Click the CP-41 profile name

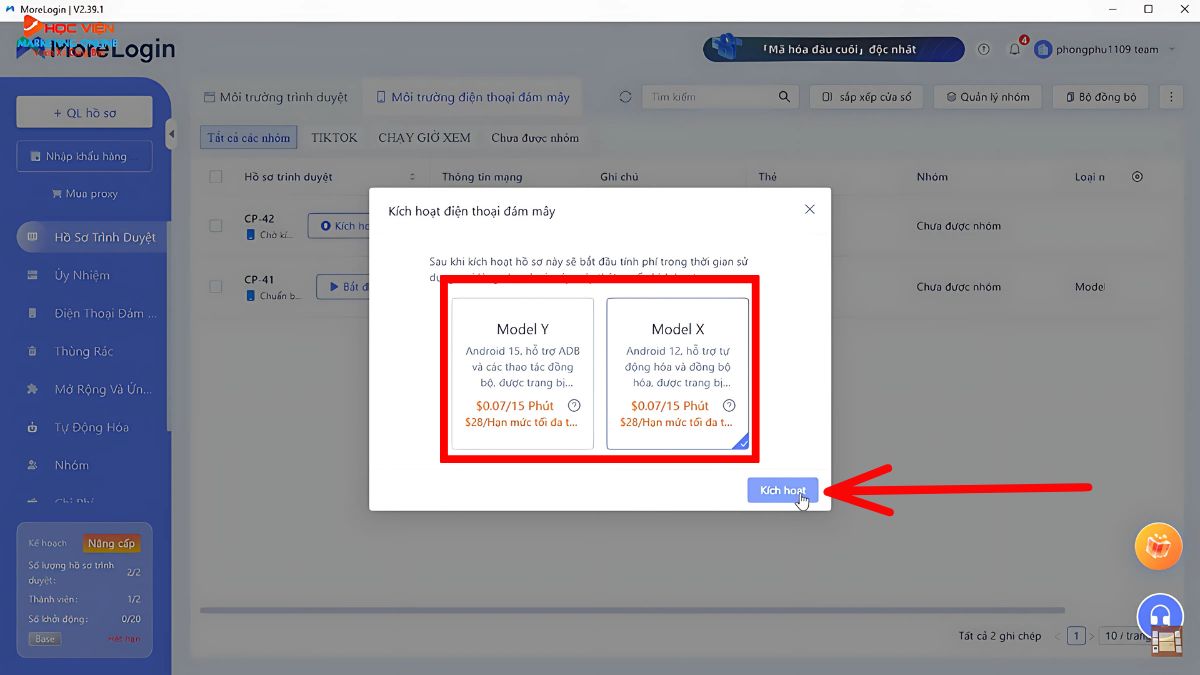click(x=259, y=279)
